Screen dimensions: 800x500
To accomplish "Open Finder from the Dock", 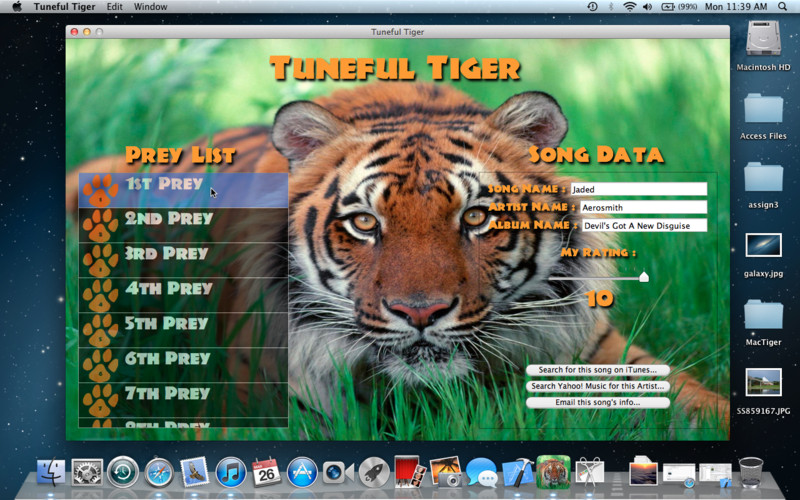I will tap(51, 472).
